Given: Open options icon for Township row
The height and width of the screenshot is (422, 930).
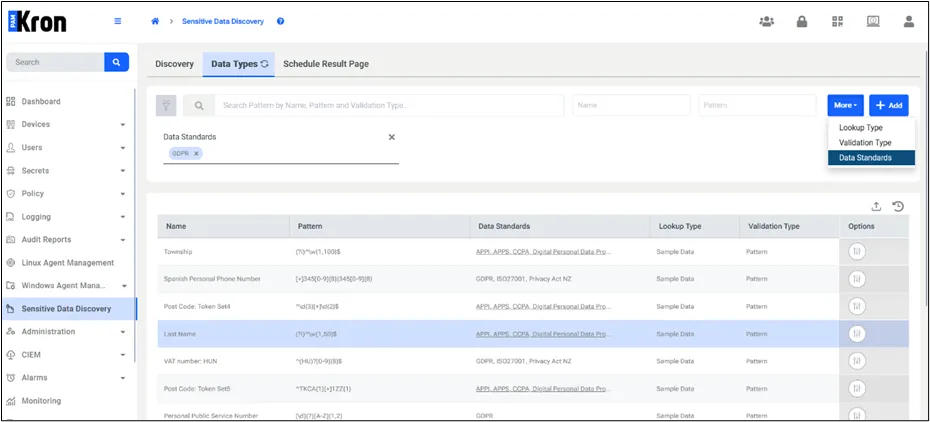Looking at the screenshot, I should [856, 251].
